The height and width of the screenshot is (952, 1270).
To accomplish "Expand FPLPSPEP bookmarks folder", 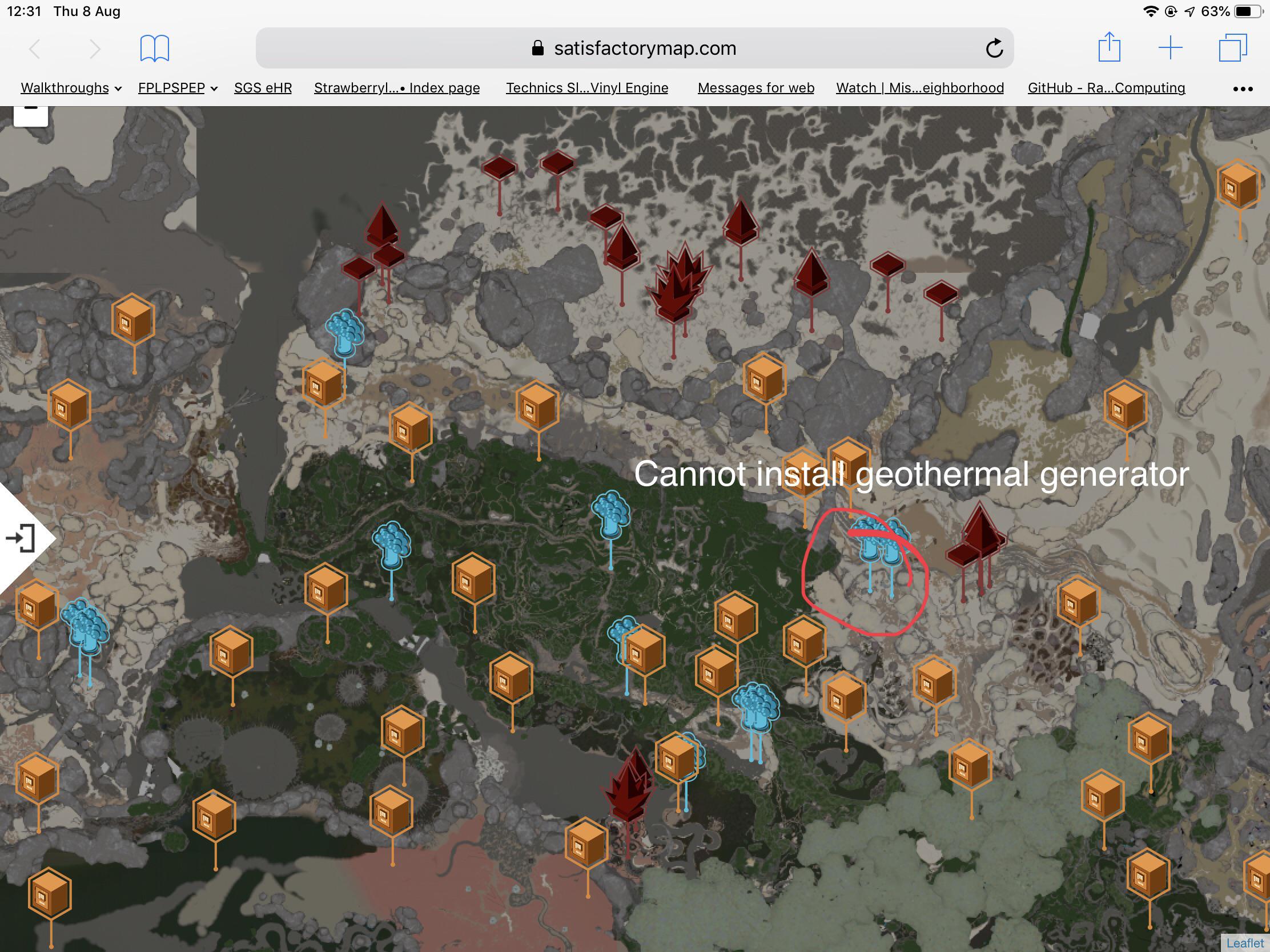I will pos(178,88).
